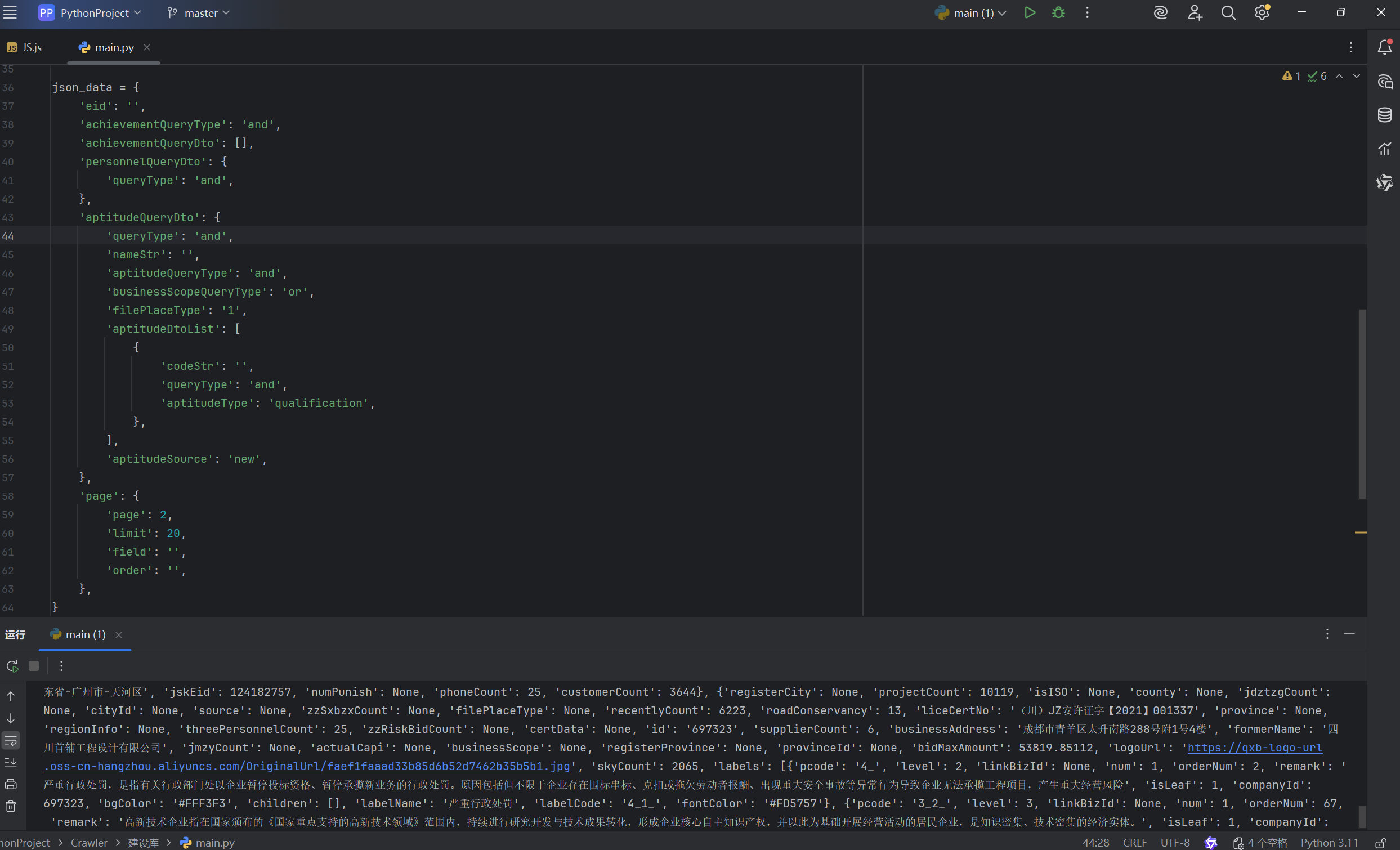Run the main (1) configuration

[1030, 12]
